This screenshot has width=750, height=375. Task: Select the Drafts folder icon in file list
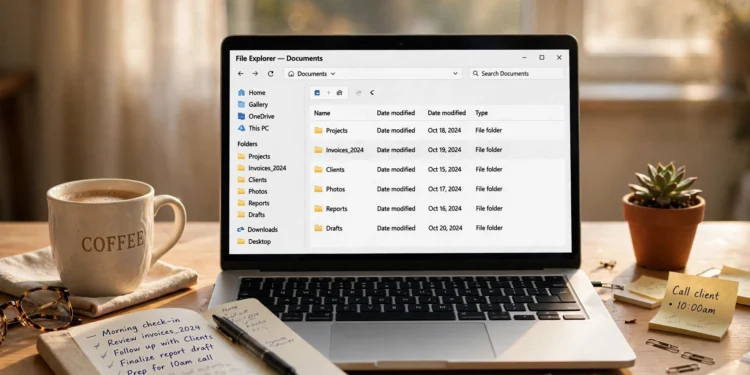(318, 228)
